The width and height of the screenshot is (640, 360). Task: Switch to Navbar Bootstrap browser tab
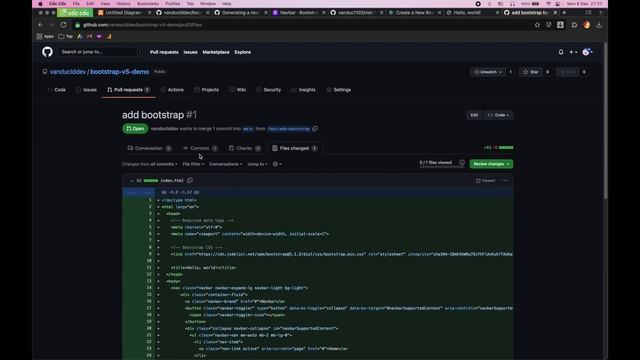(298, 13)
